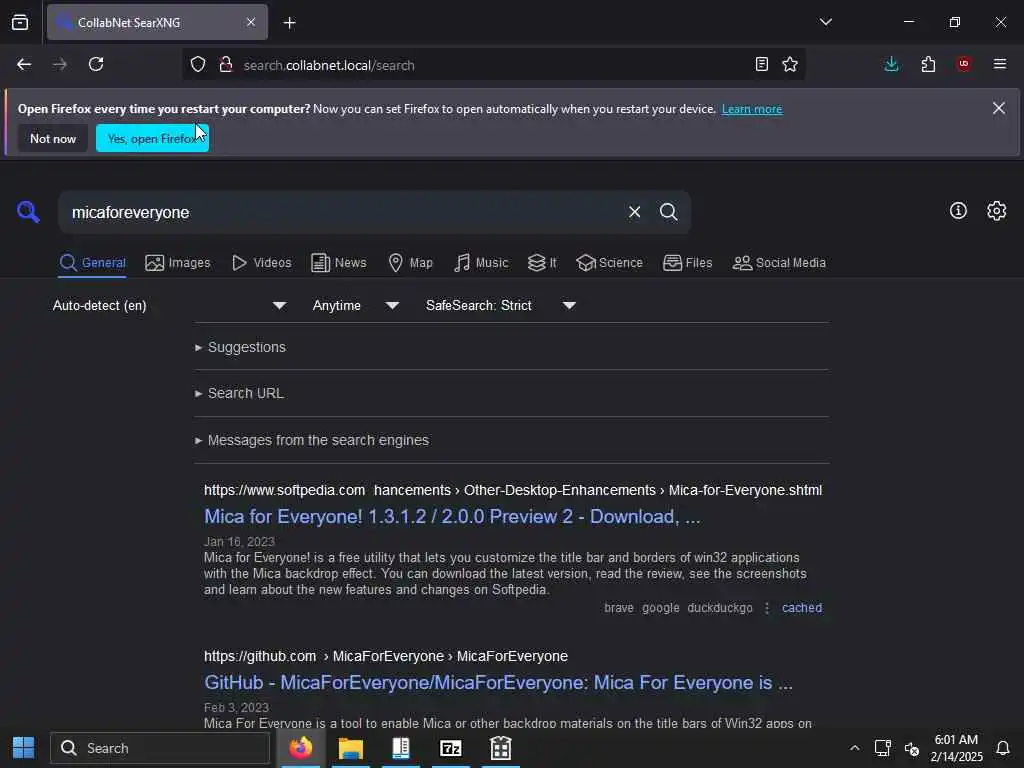Click the SearXNG magnifier logo
Viewport: 1024px width, 768px height.
click(x=28, y=212)
